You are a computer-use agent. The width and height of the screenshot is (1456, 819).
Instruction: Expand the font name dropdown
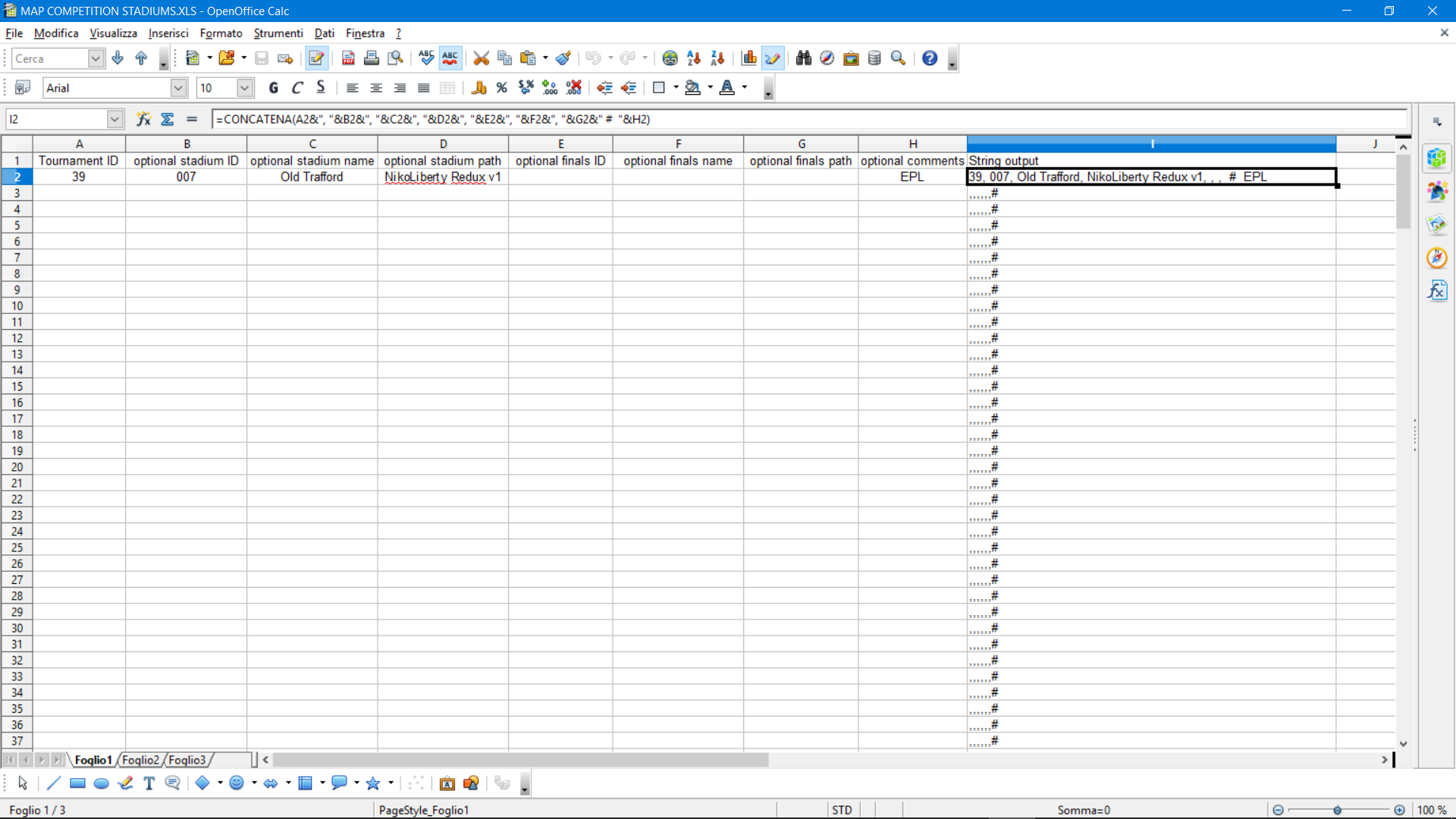(x=178, y=88)
